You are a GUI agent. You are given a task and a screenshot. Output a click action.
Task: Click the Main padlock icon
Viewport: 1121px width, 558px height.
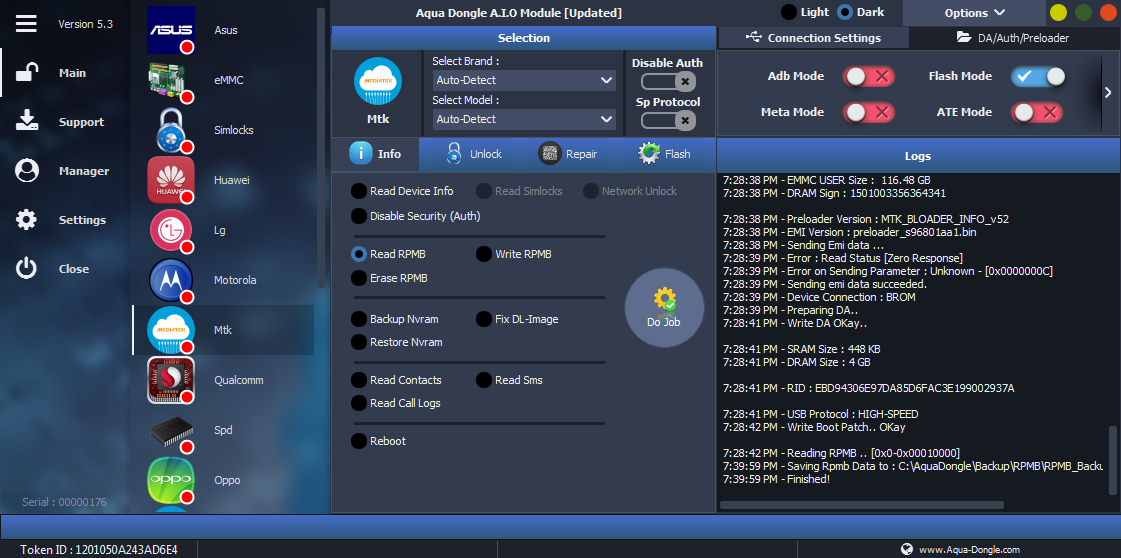[x=26, y=73]
